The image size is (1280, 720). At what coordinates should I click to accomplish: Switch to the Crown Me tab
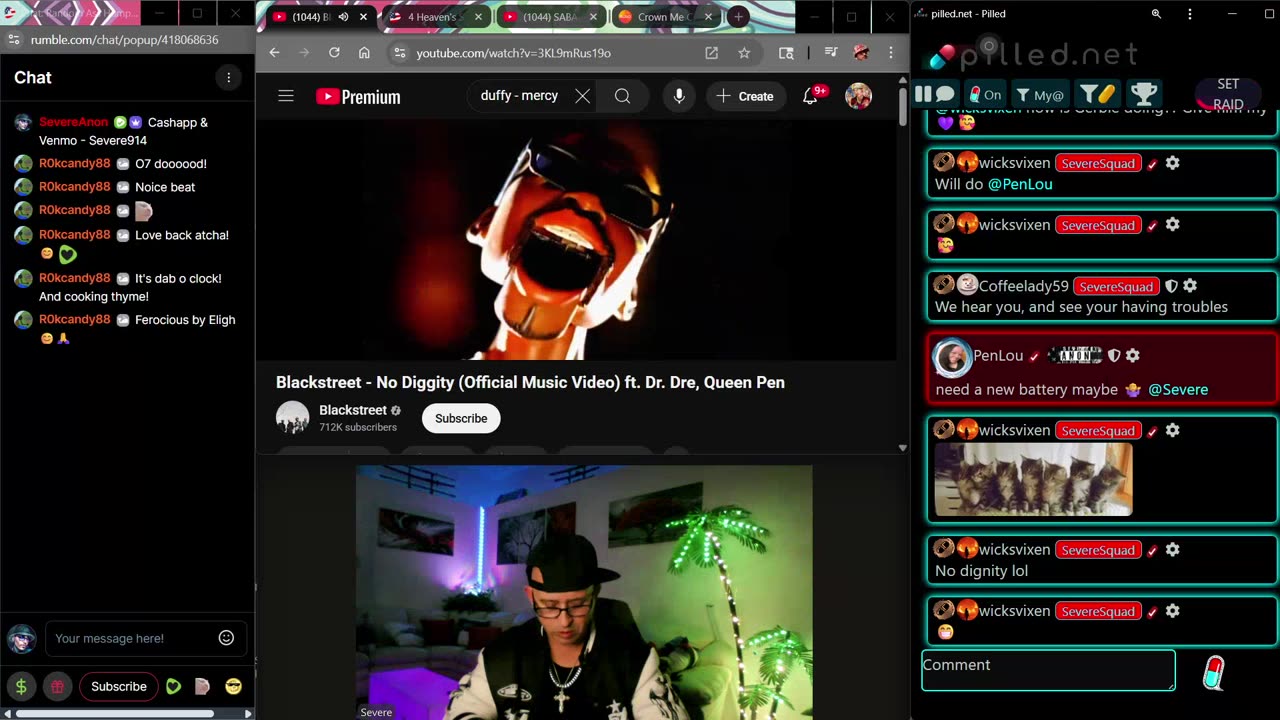(x=664, y=17)
